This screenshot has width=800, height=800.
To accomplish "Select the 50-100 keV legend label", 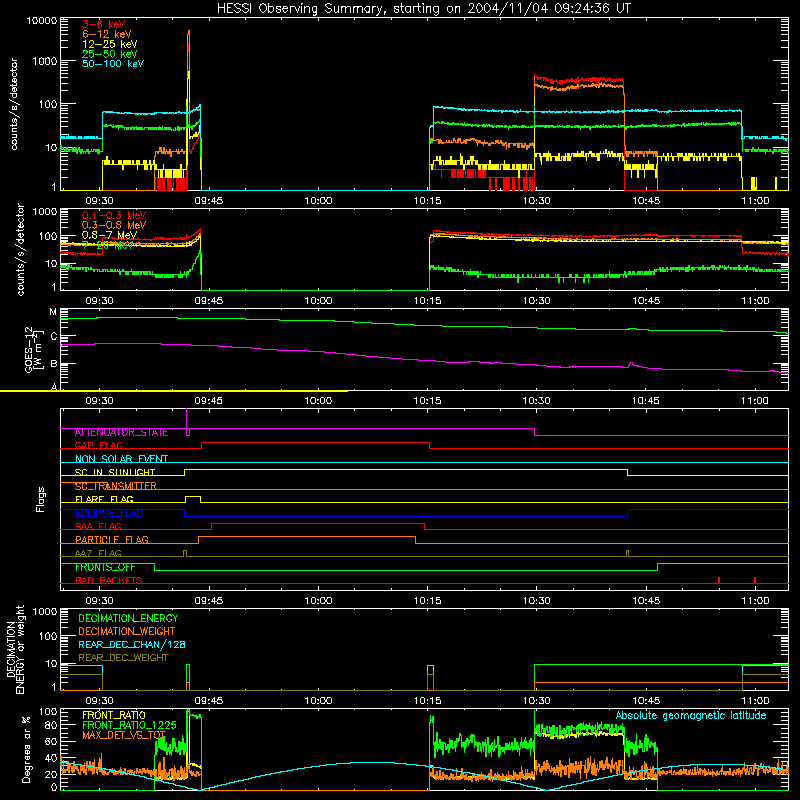I will coord(113,64).
